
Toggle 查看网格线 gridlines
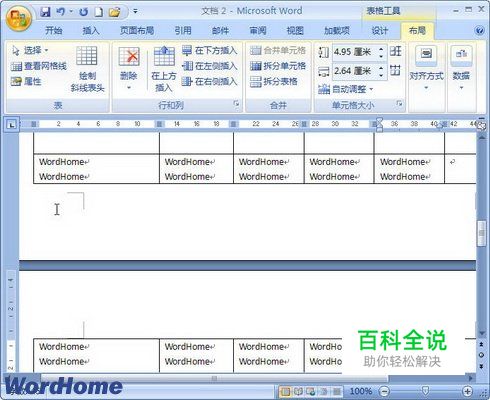(x=39, y=66)
